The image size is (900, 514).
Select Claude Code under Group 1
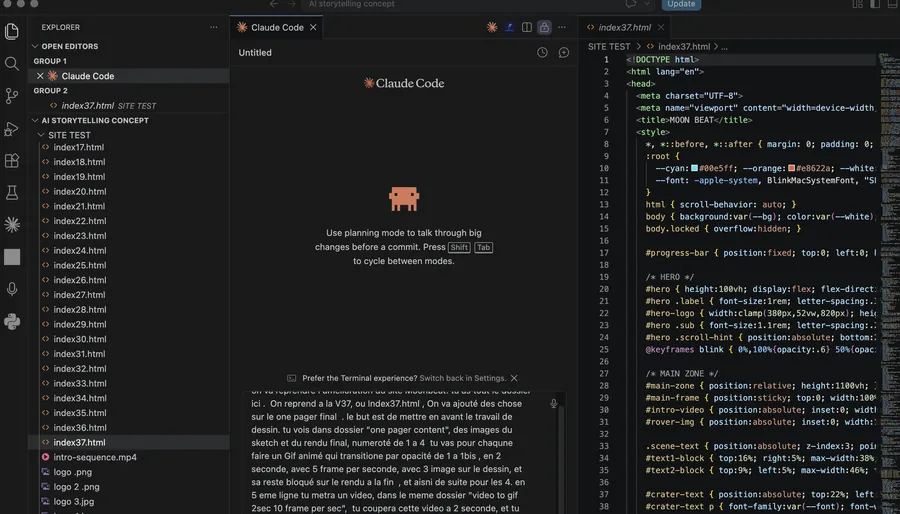pyautogui.click(x=129, y=76)
